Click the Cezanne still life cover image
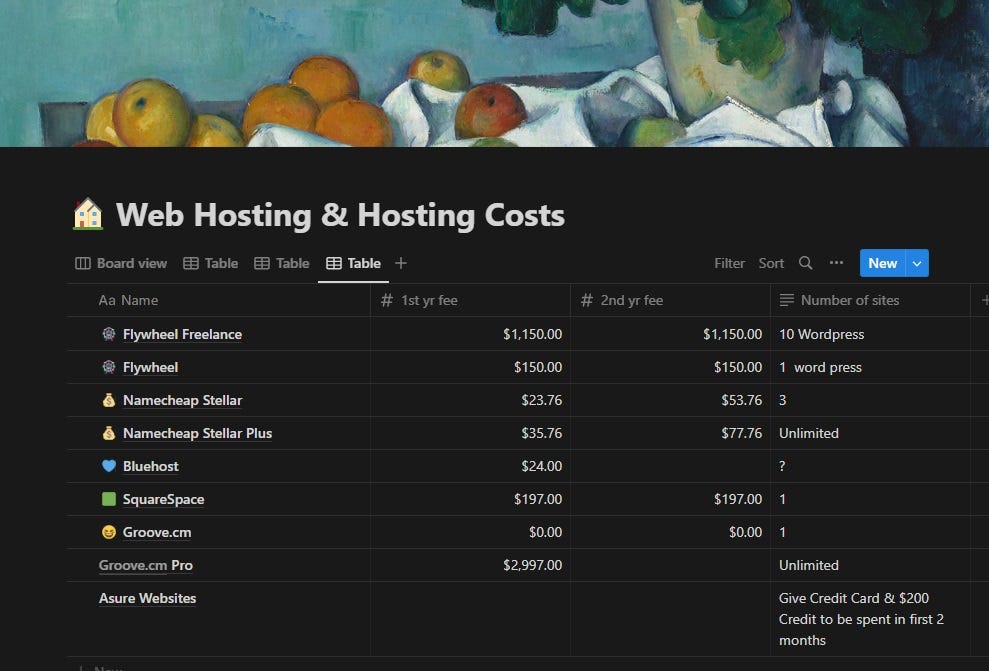The image size is (989, 671). point(494,73)
